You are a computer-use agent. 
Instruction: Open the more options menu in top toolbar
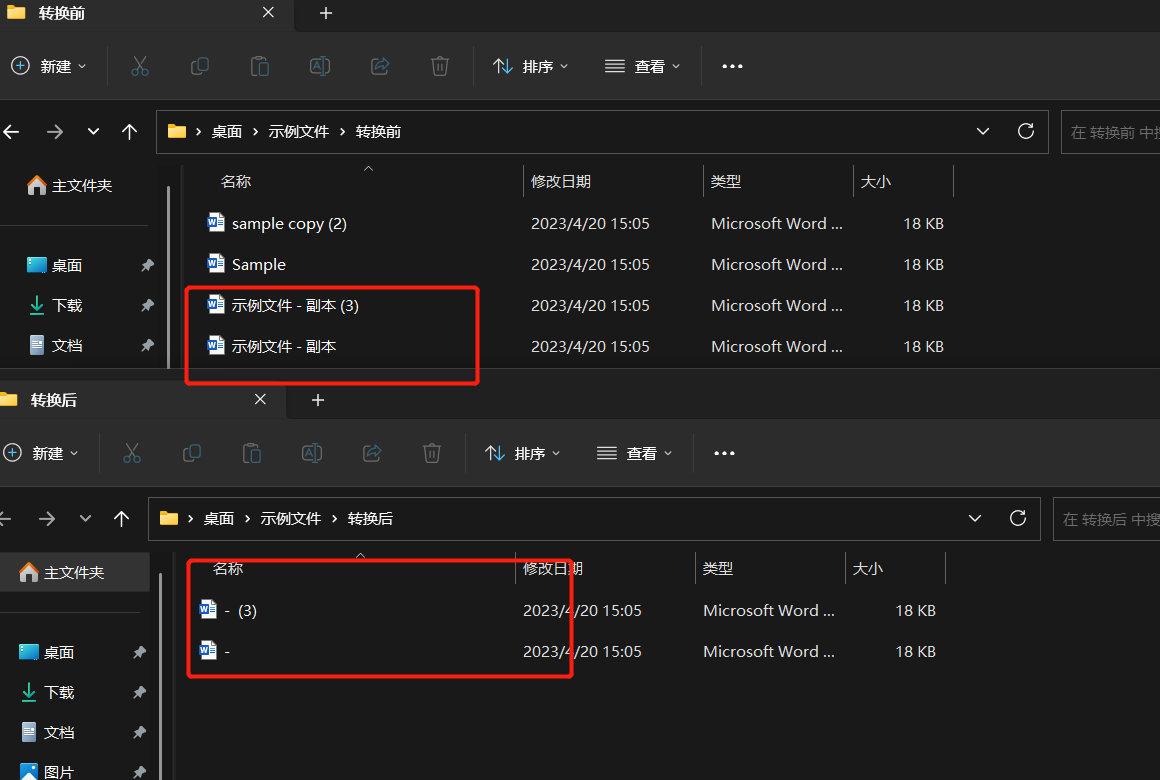pyautogui.click(x=732, y=66)
